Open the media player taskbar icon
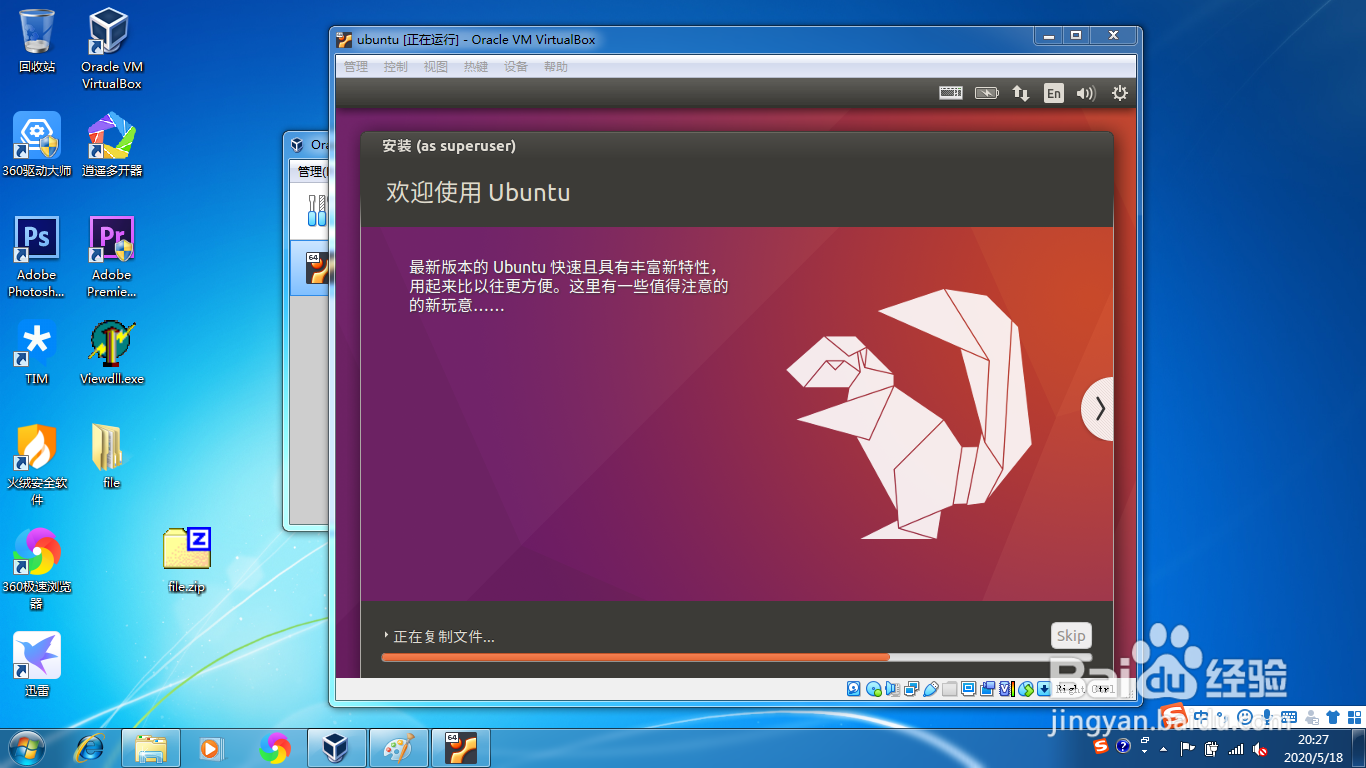 click(x=211, y=747)
